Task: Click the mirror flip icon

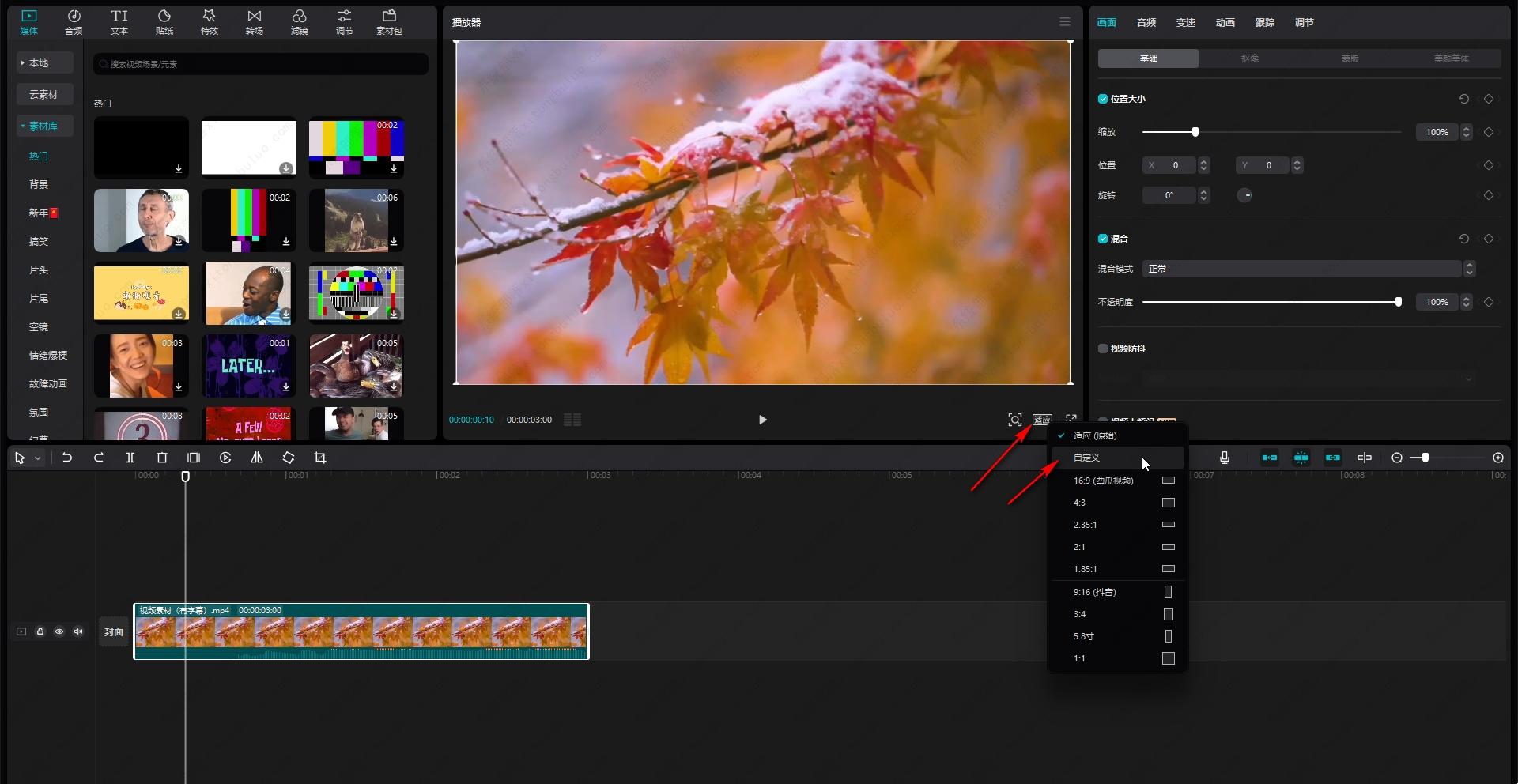Action: [x=257, y=458]
